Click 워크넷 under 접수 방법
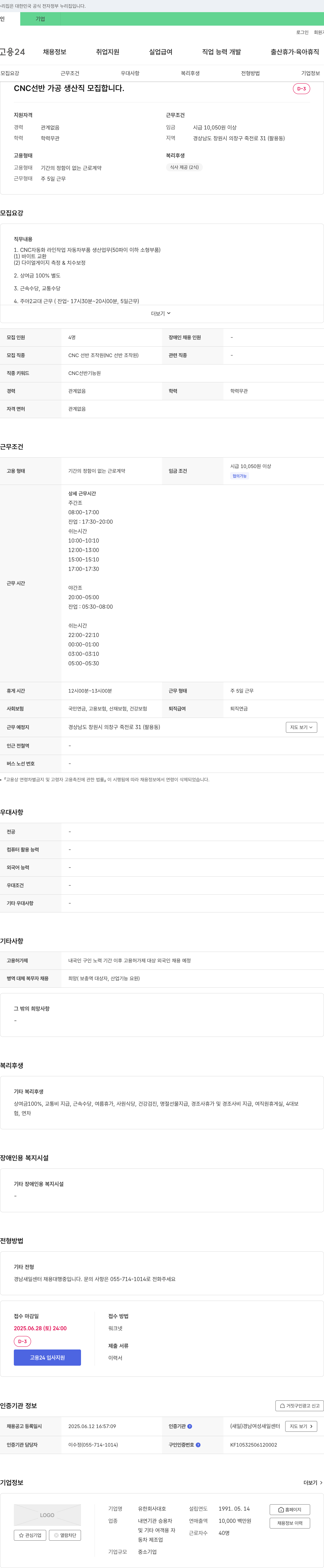324x1568 pixels. 115,1328
